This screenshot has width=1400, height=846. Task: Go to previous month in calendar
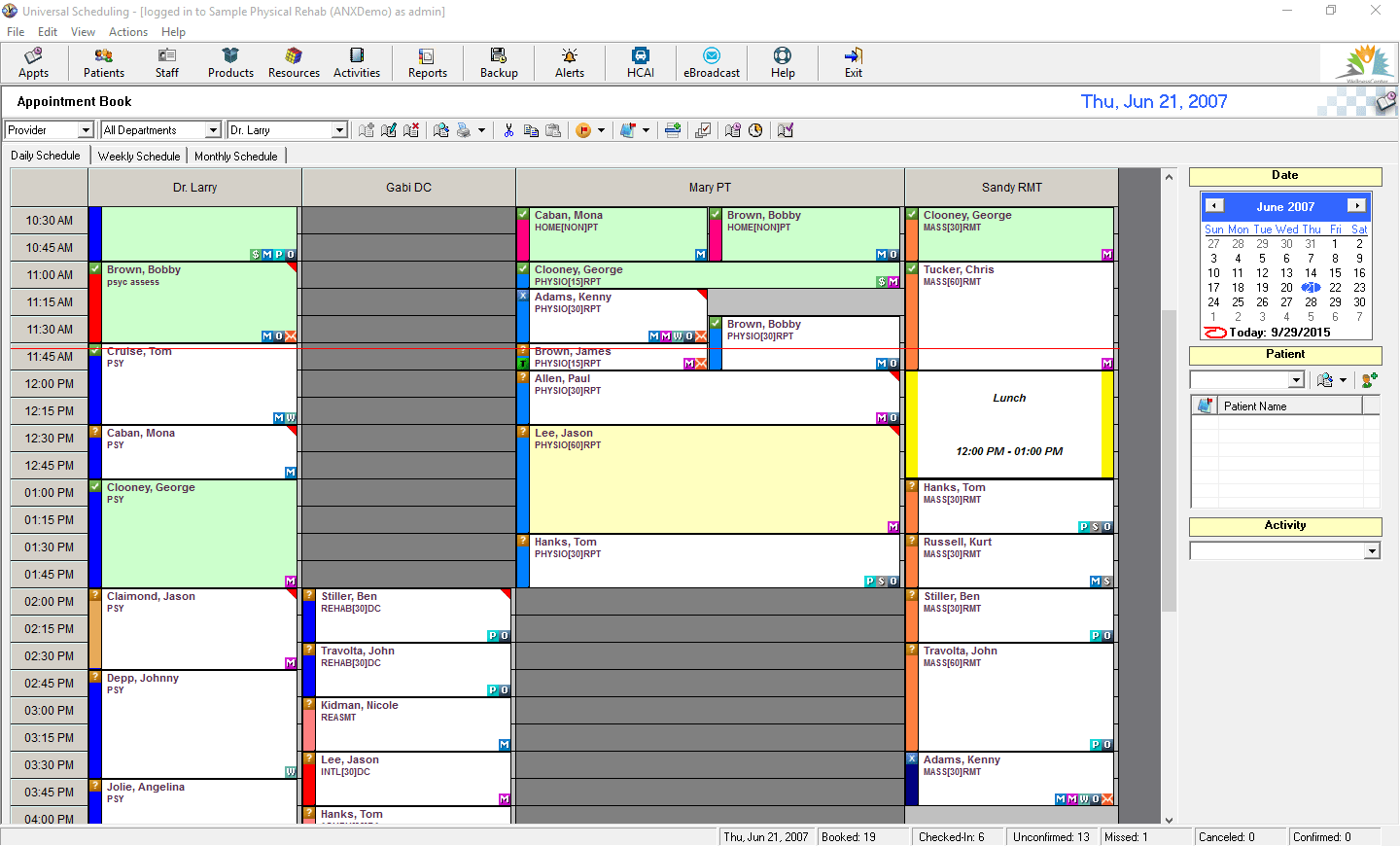pos(1214,206)
